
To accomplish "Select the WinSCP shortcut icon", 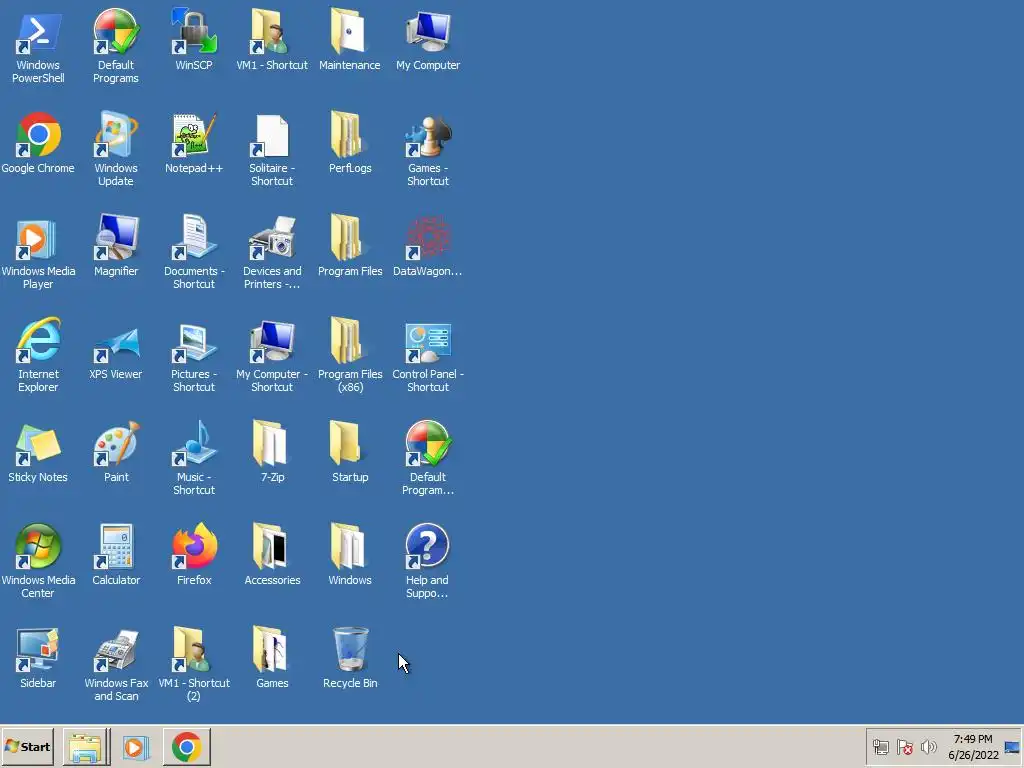I will click(194, 31).
